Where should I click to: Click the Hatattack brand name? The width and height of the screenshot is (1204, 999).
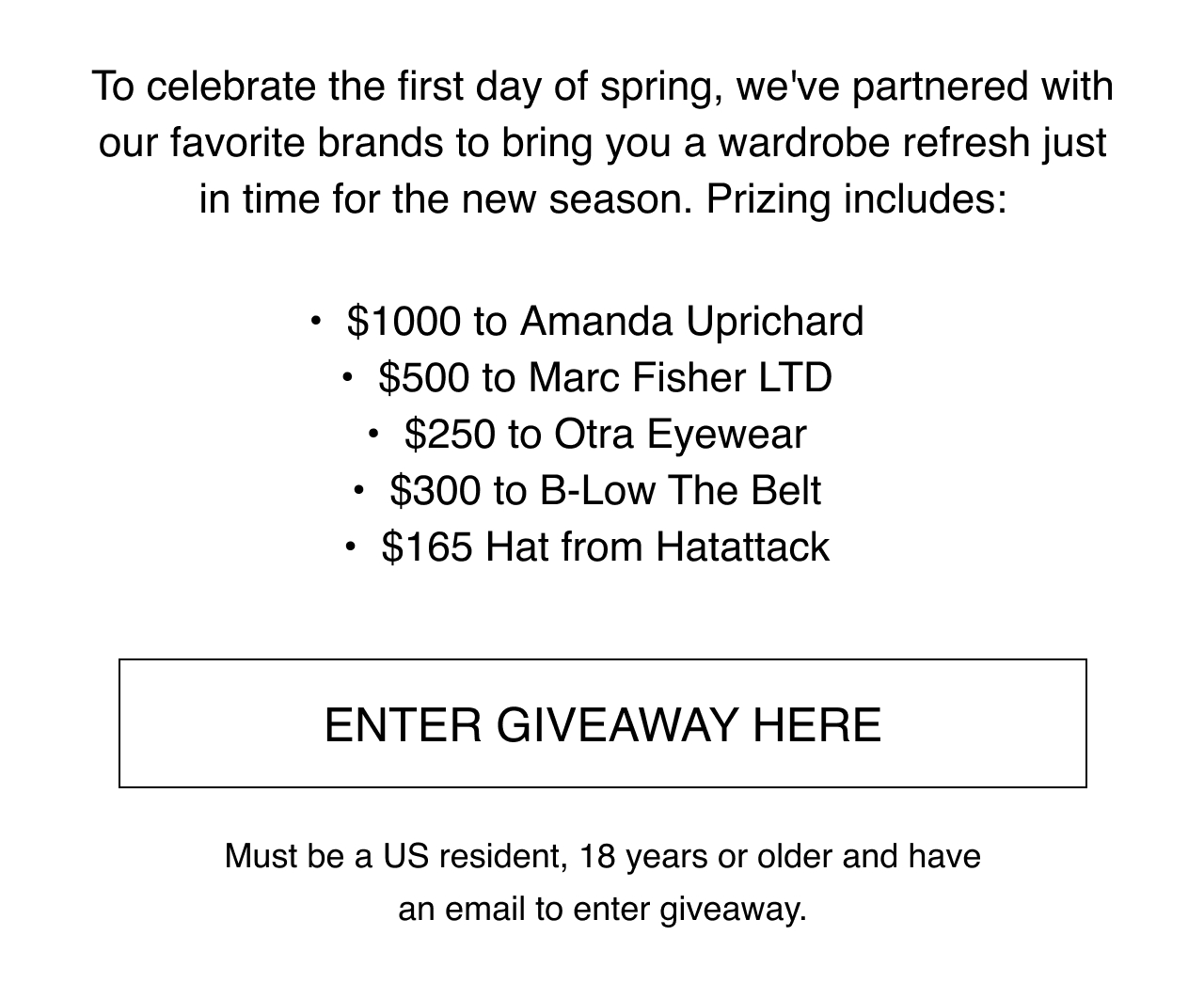743,547
